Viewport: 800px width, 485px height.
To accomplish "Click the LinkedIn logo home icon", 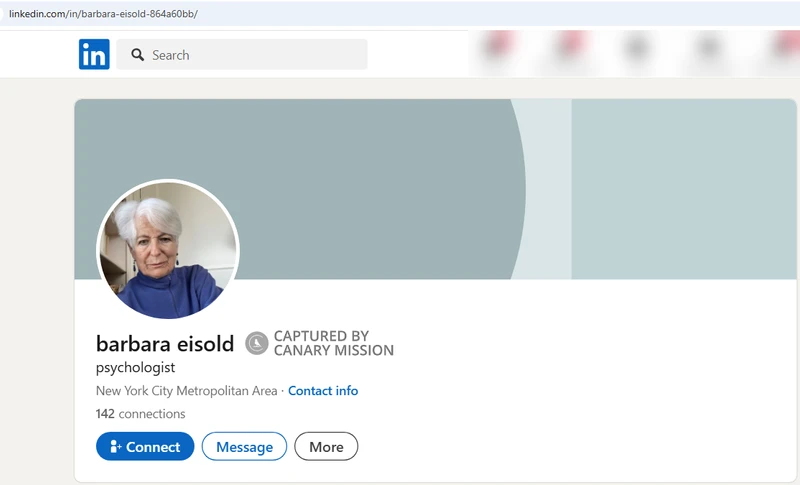I will click(x=94, y=54).
